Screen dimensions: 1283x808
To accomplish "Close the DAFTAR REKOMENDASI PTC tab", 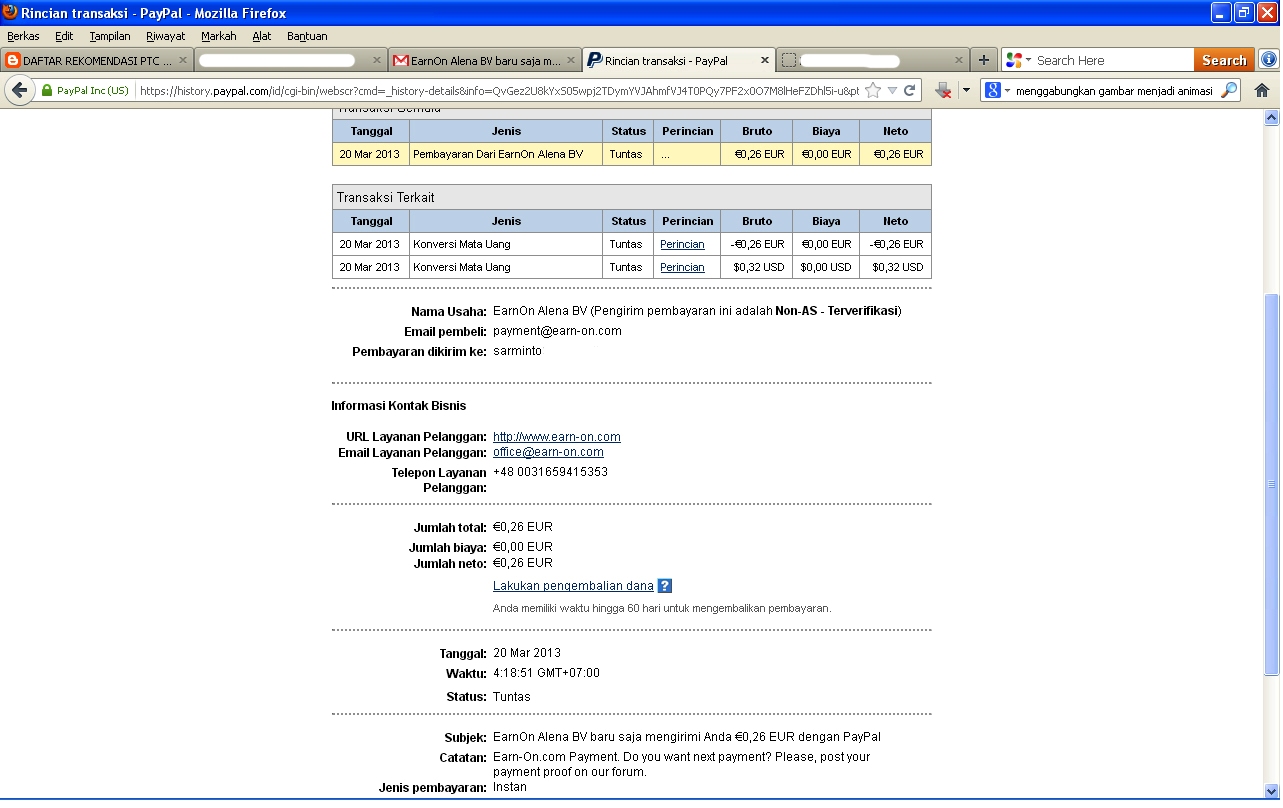I will (x=183, y=60).
